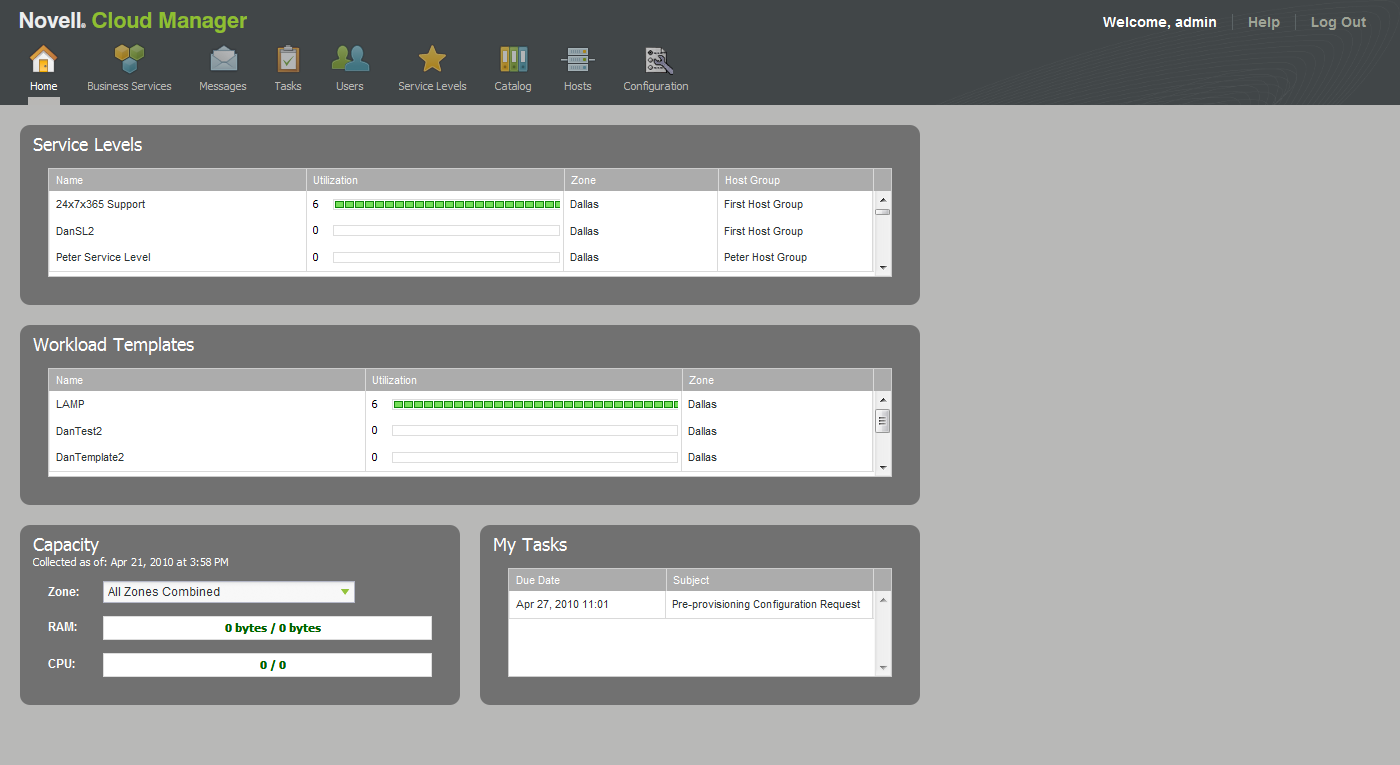The image size is (1400, 765).
Task: Select the LAMP workload template
Action: pyautogui.click(x=70, y=404)
